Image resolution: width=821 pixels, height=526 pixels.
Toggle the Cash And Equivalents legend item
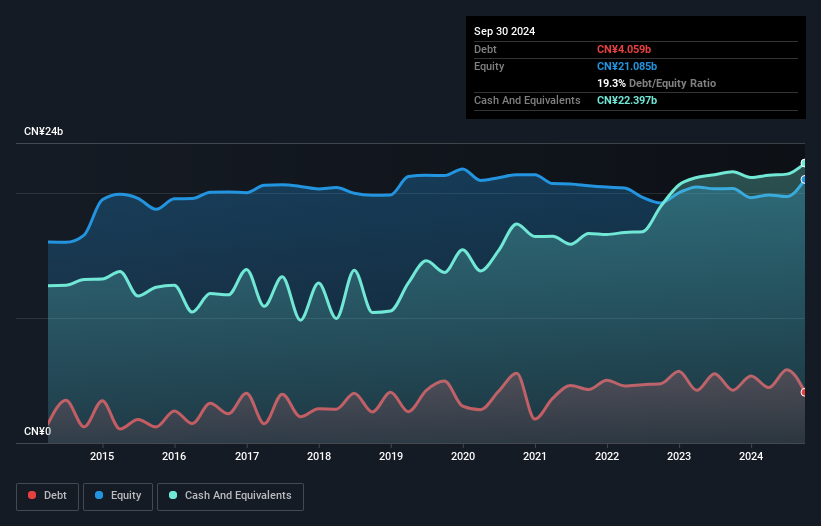[230, 496]
